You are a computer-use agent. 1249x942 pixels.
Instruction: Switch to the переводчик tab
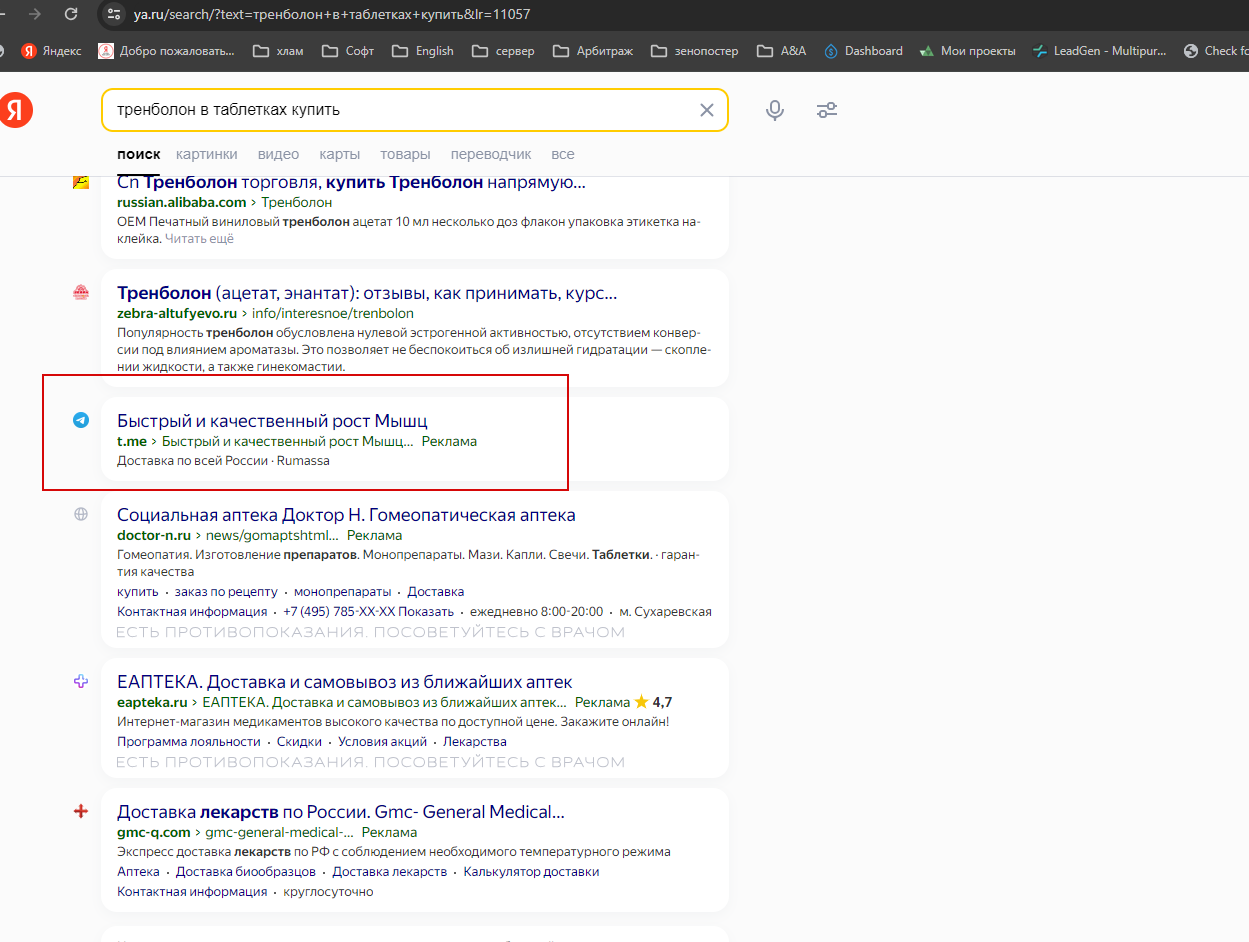click(x=490, y=154)
